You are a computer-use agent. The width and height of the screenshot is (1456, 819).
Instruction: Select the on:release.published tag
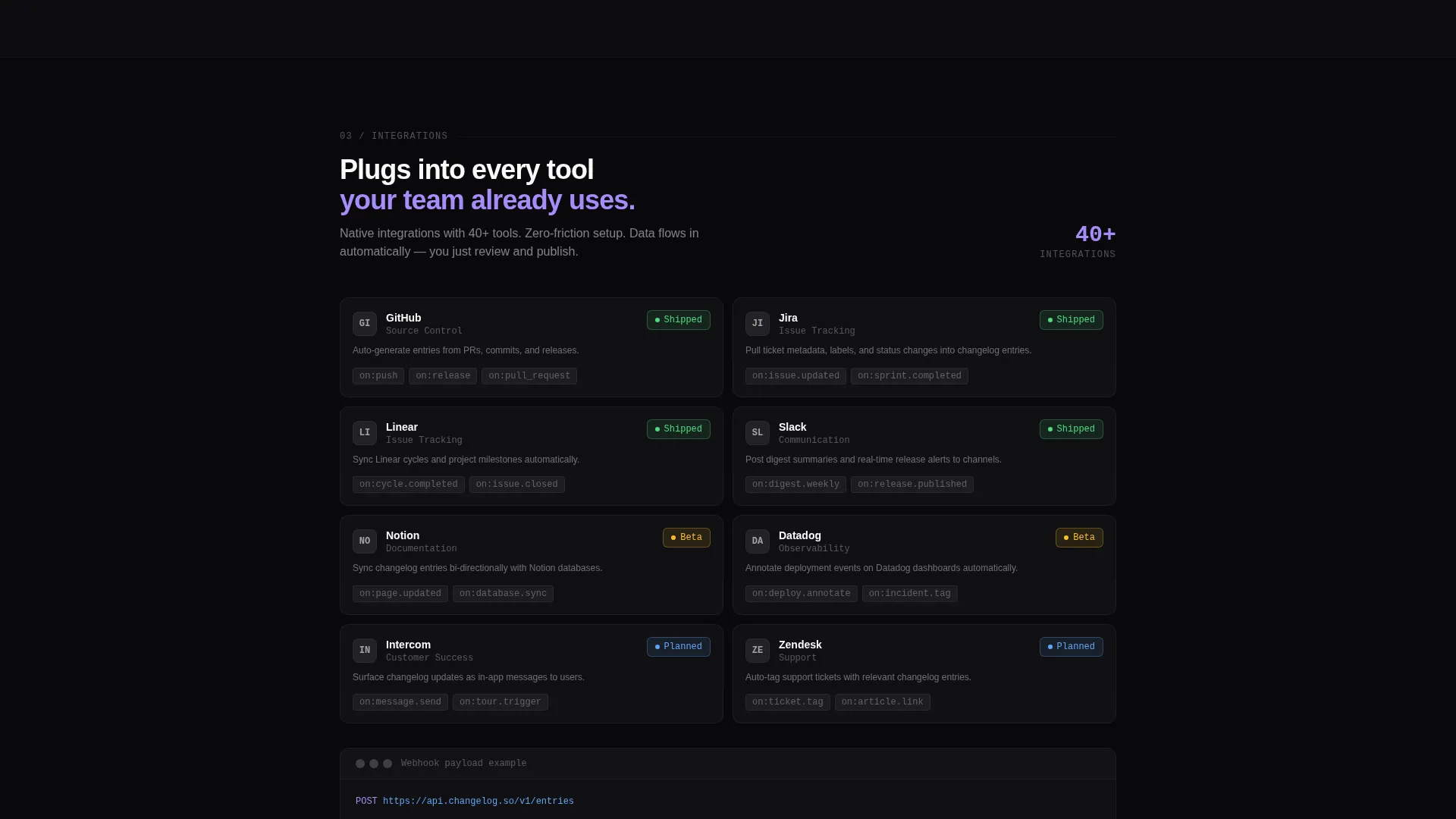click(x=912, y=485)
